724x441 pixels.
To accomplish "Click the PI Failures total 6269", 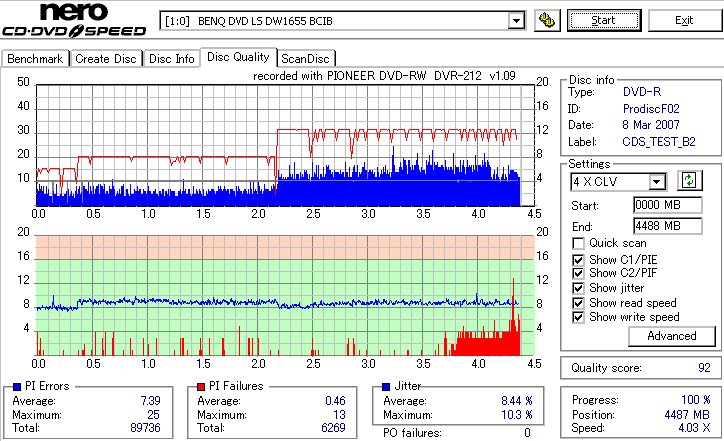I will coord(333,428).
